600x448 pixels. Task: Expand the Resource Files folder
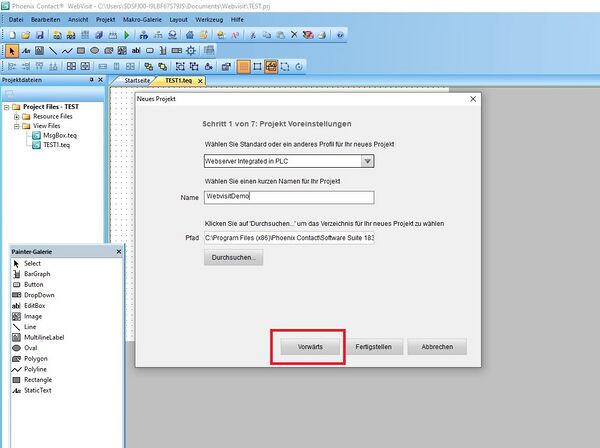(x=16, y=116)
